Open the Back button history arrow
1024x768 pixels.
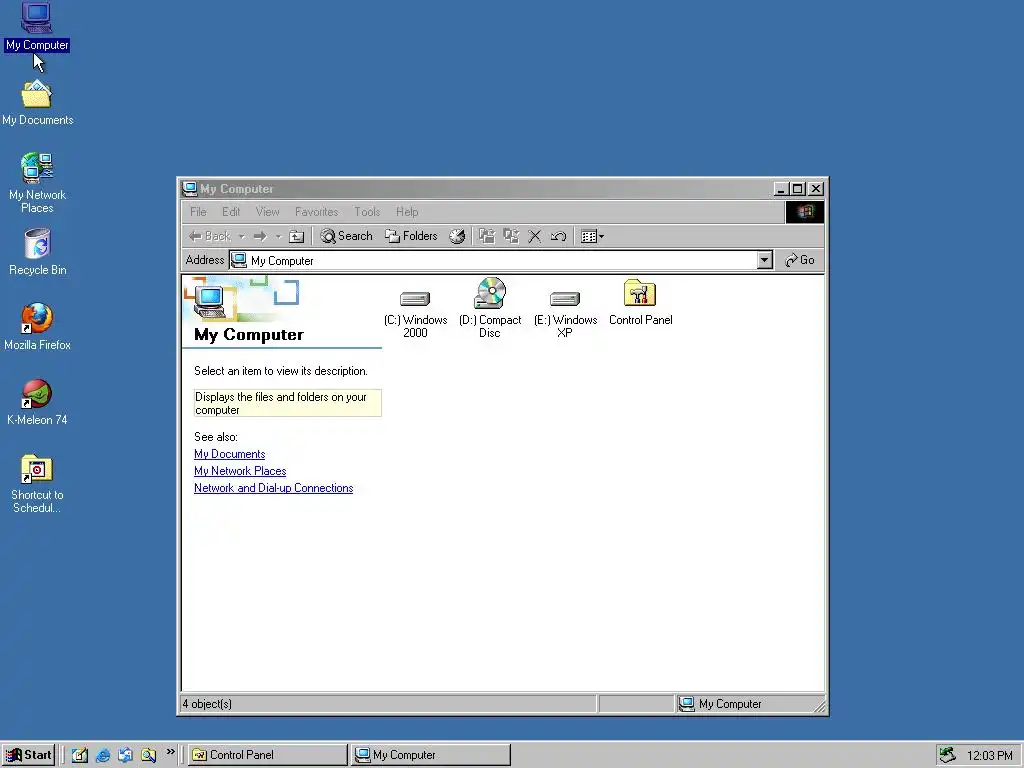(242, 236)
